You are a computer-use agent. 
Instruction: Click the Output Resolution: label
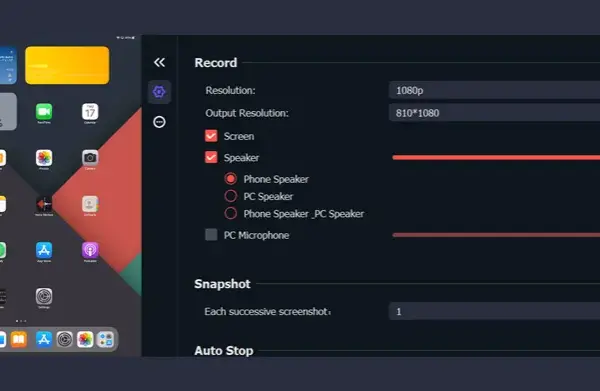(x=247, y=113)
